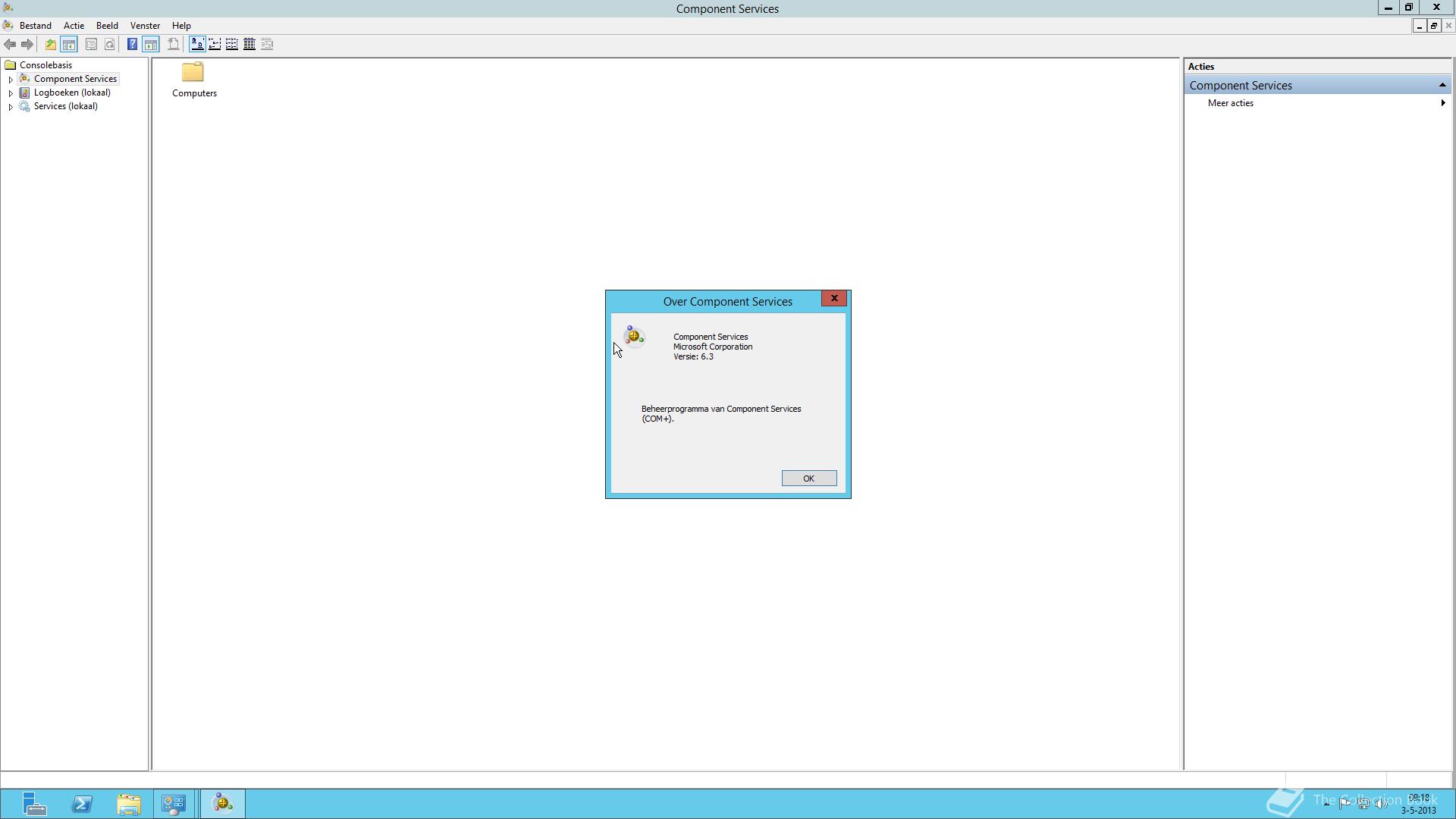Select the Small icons view toolbar icon
Viewport: 1456px width, 819px height.
215,44
